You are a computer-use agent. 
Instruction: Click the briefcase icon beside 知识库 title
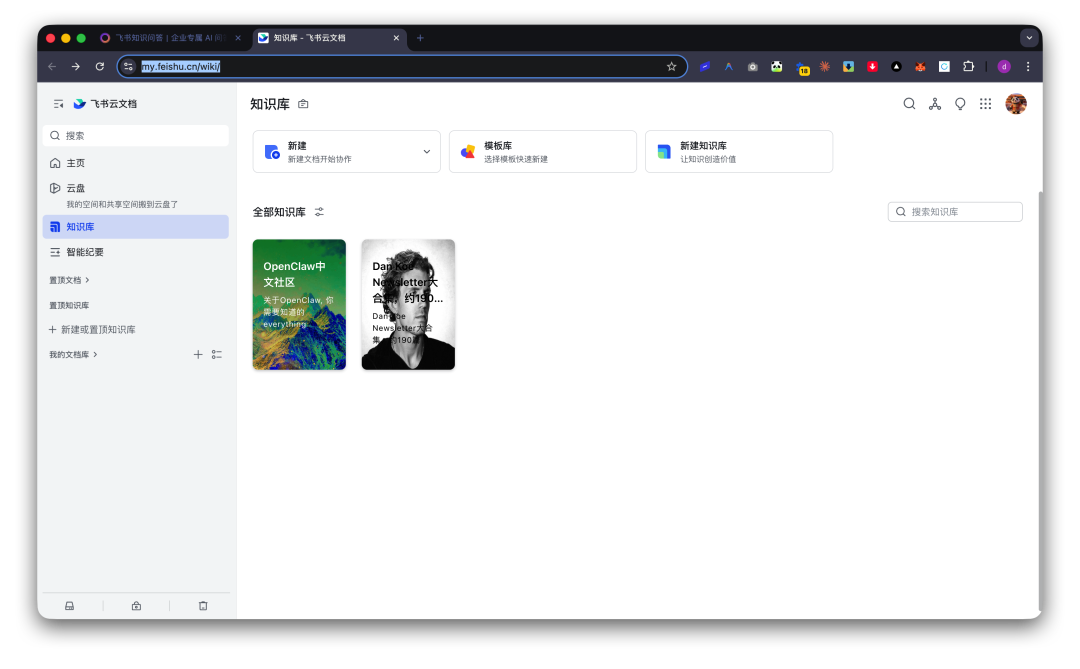[x=303, y=104]
